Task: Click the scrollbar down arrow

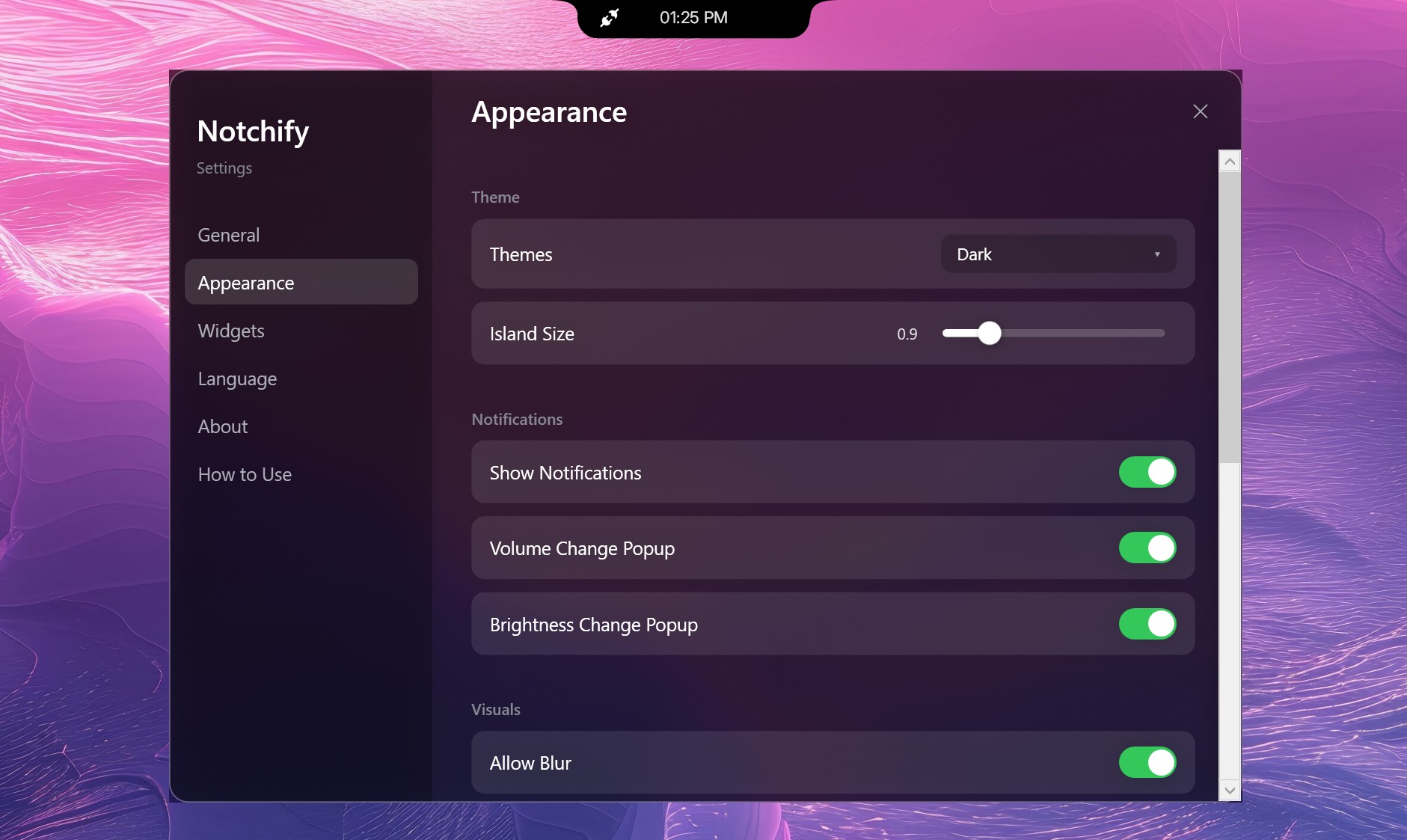Action: [x=1230, y=791]
